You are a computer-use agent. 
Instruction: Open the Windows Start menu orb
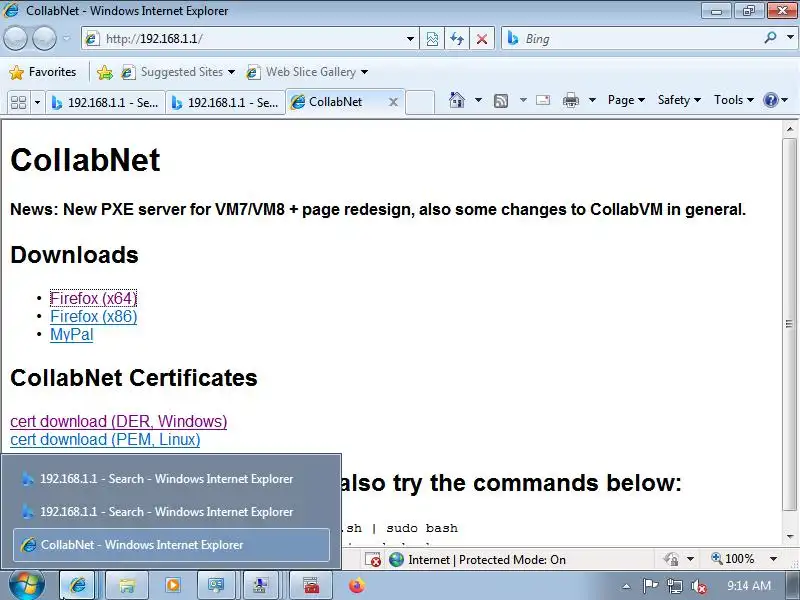27,585
